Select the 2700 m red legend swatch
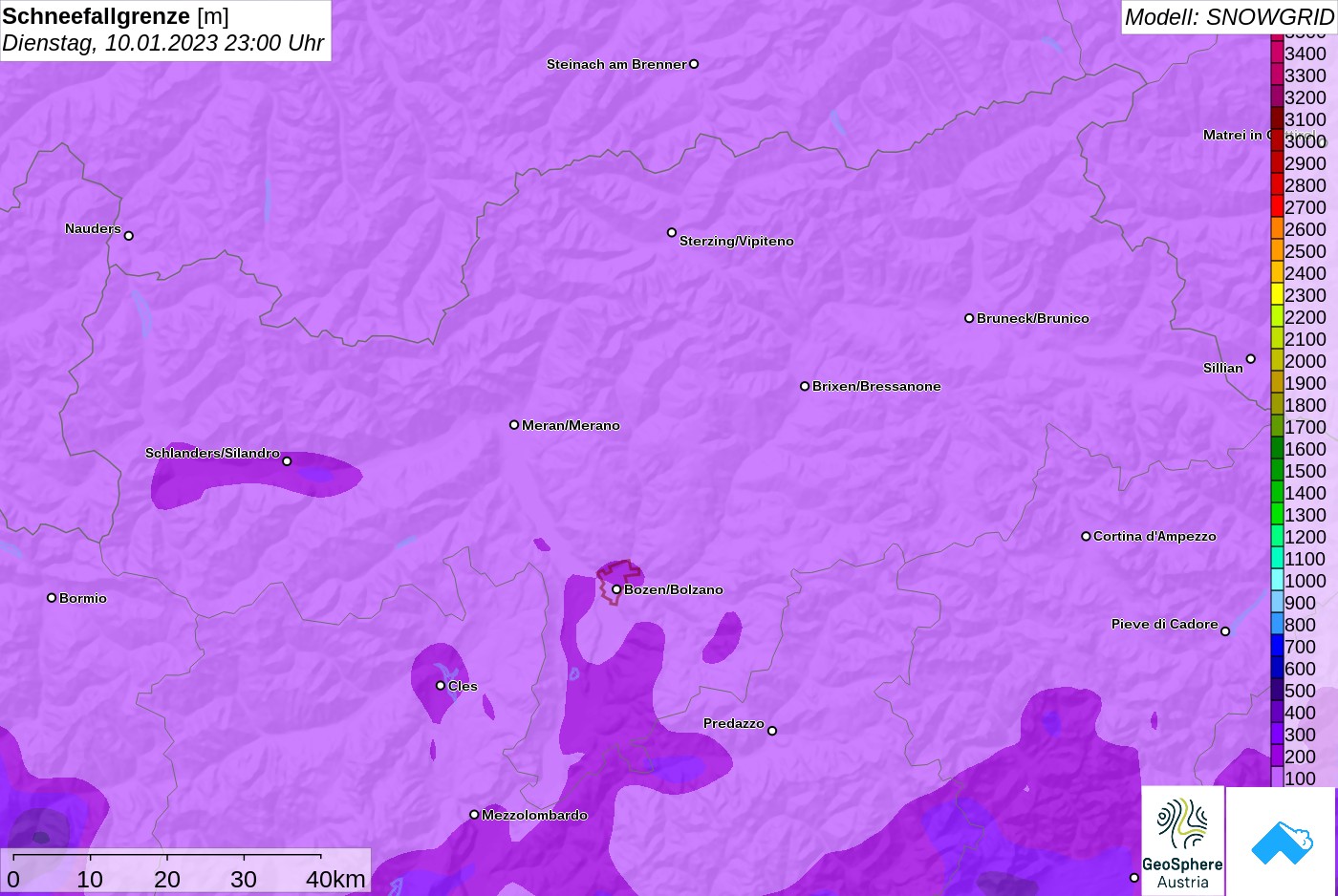The image size is (1338, 896). point(1277,206)
